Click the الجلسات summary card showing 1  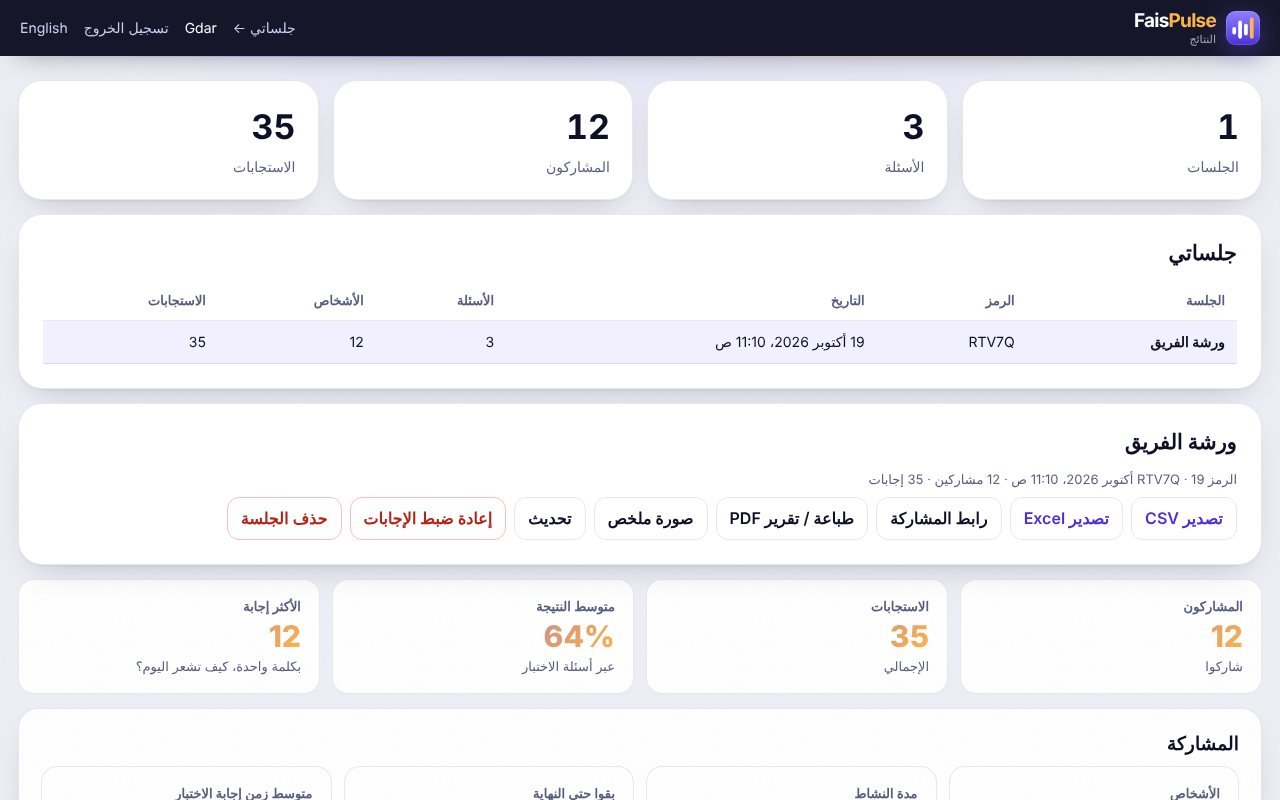[x=1112, y=140]
